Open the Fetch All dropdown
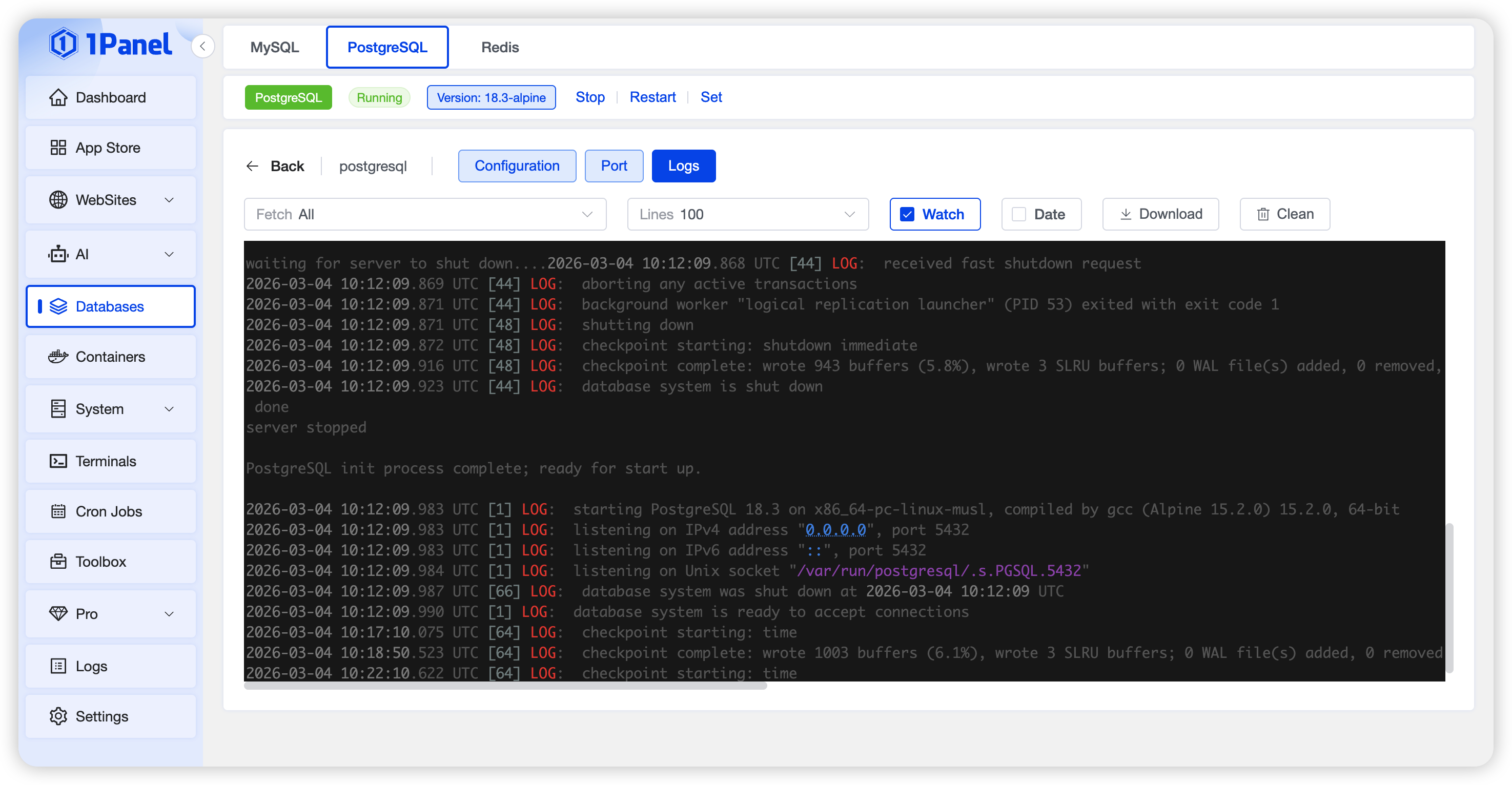1512x785 pixels. (424, 214)
